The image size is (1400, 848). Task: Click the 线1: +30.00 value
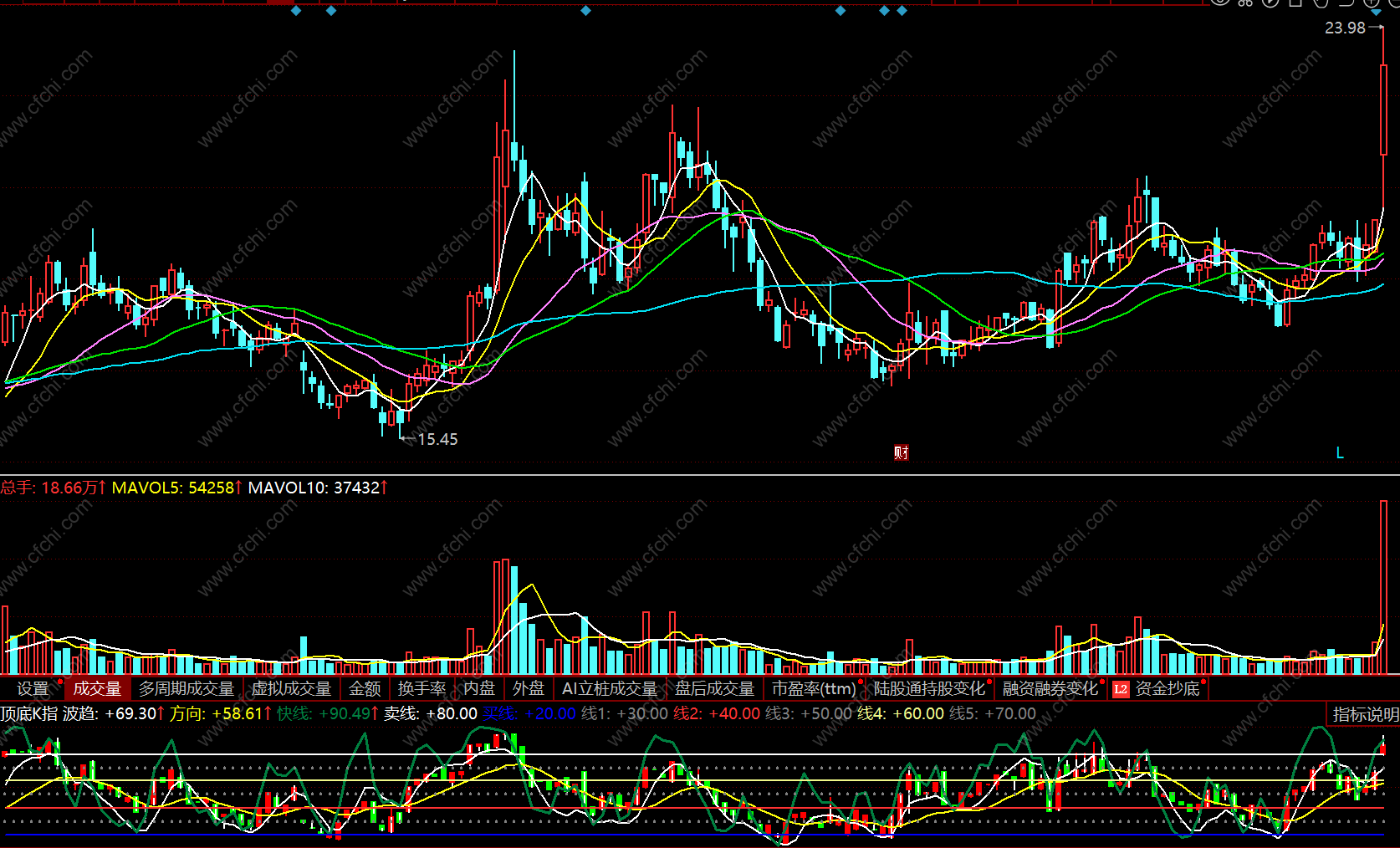coord(625,713)
